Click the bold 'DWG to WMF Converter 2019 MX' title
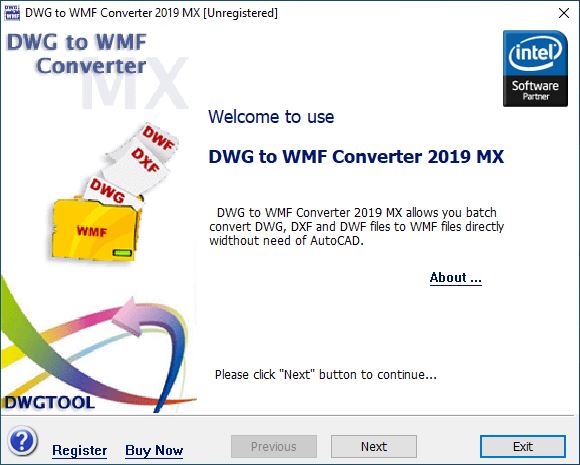580x465 pixels. (356, 156)
